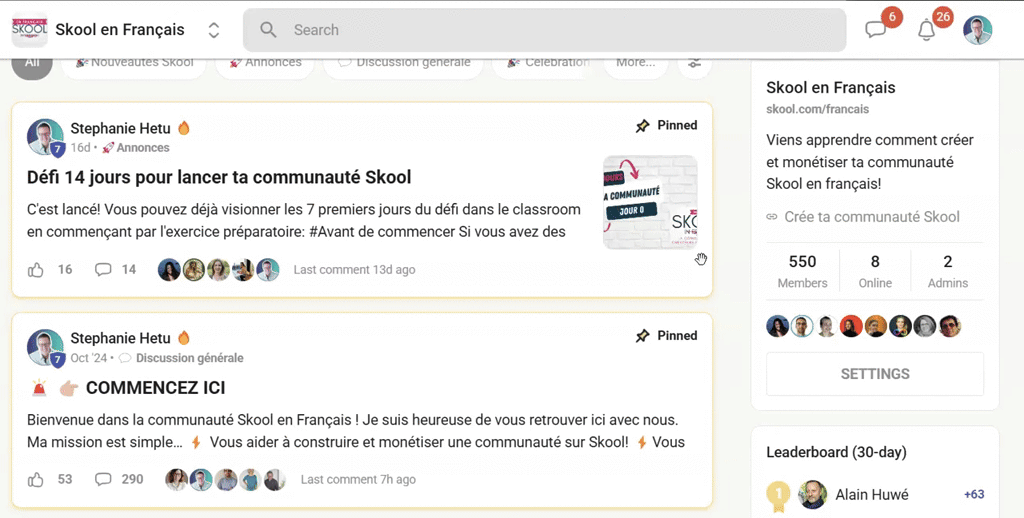Open chat messages icon with 6 badge
This screenshot has width=1024, height=518.
[x=876, y=30]
